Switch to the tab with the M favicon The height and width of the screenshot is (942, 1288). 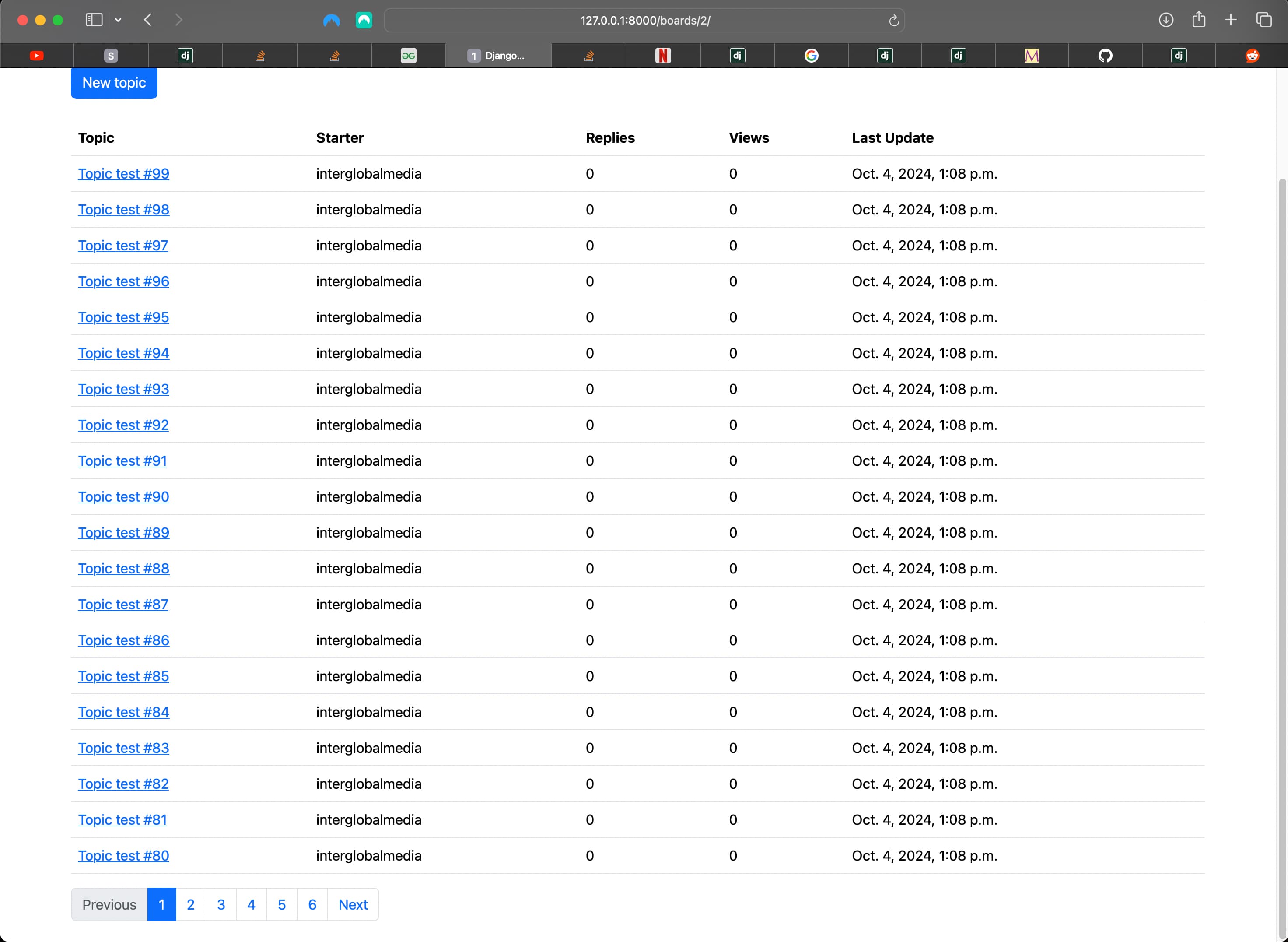pos(1032,55)
